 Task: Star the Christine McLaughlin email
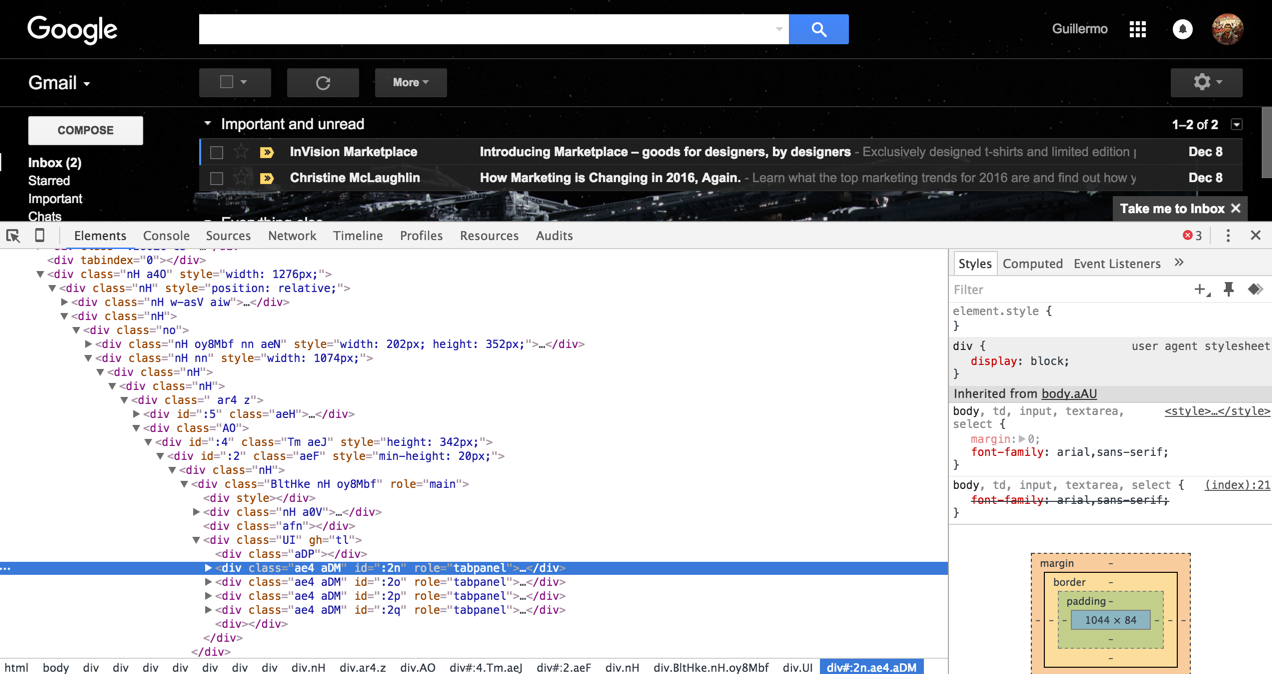[241, 178]
